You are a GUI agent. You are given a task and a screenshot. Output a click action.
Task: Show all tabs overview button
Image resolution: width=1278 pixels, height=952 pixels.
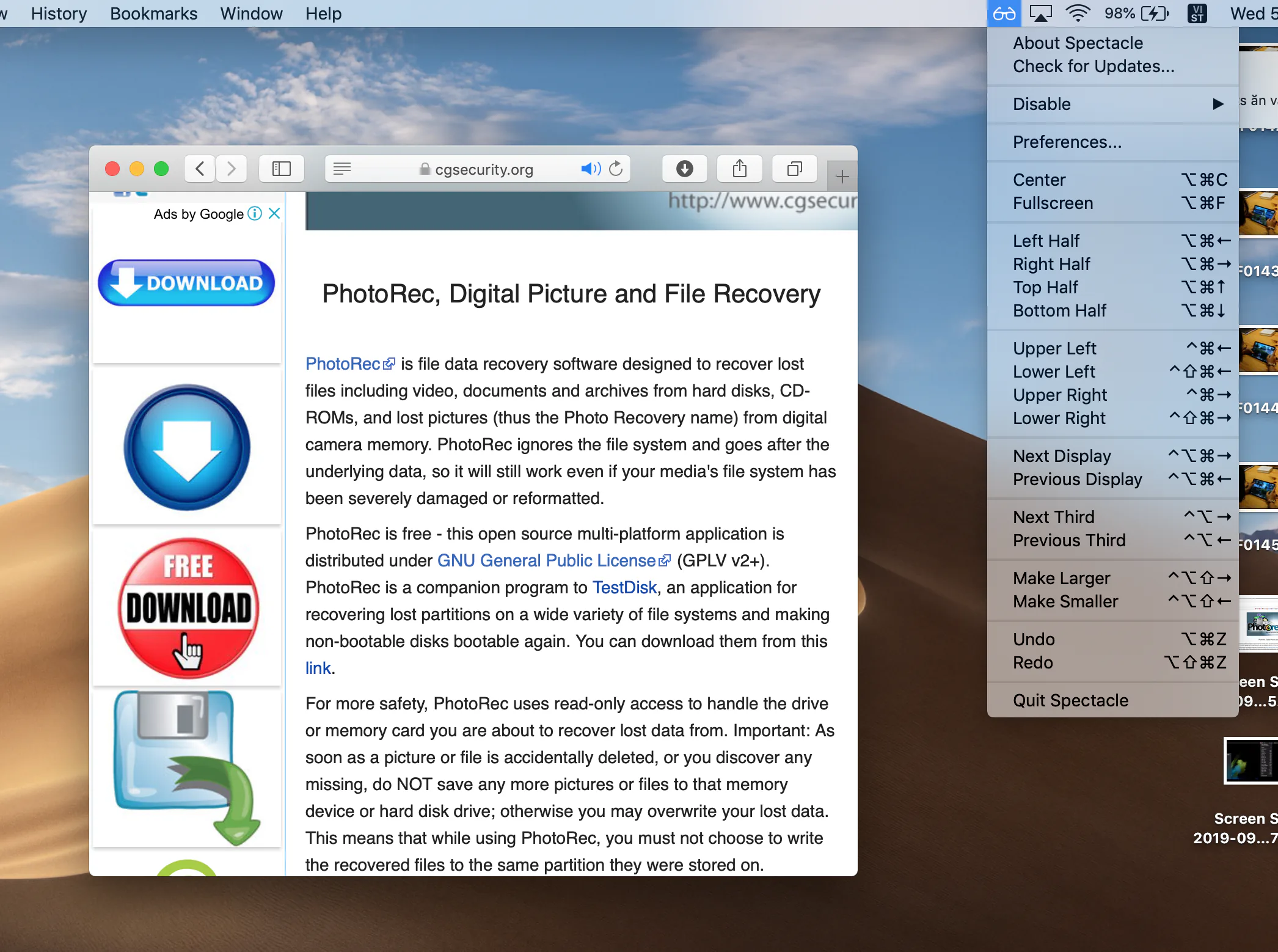click(795, 169)
